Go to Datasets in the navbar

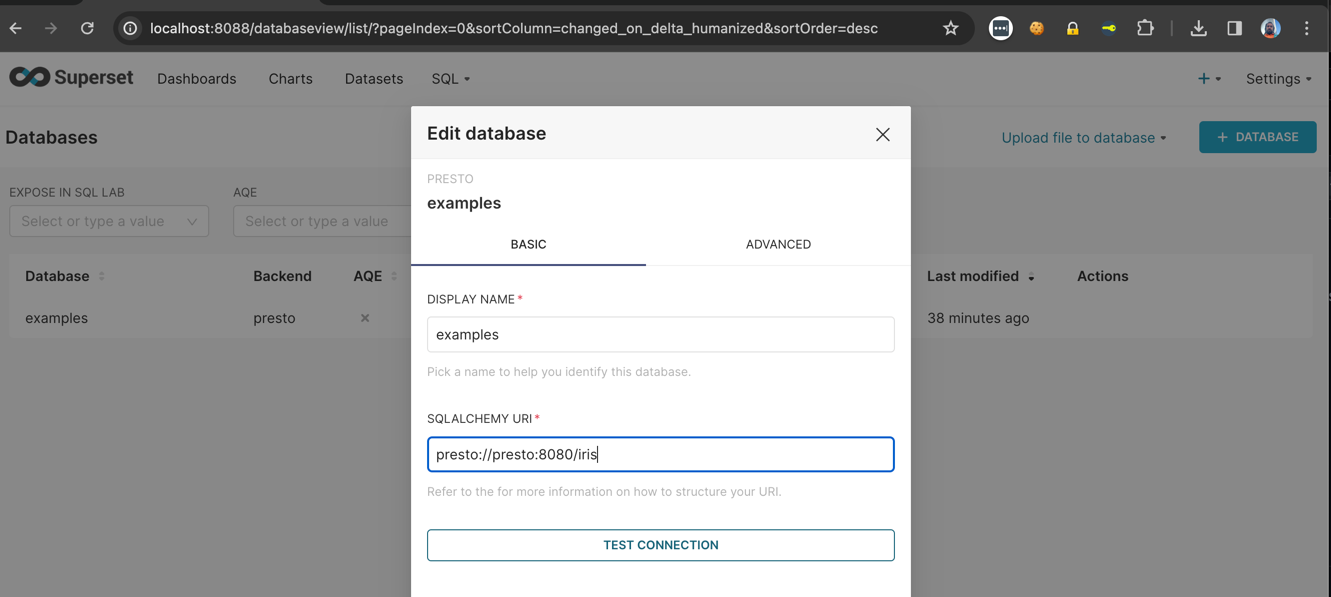pos(374,78)
